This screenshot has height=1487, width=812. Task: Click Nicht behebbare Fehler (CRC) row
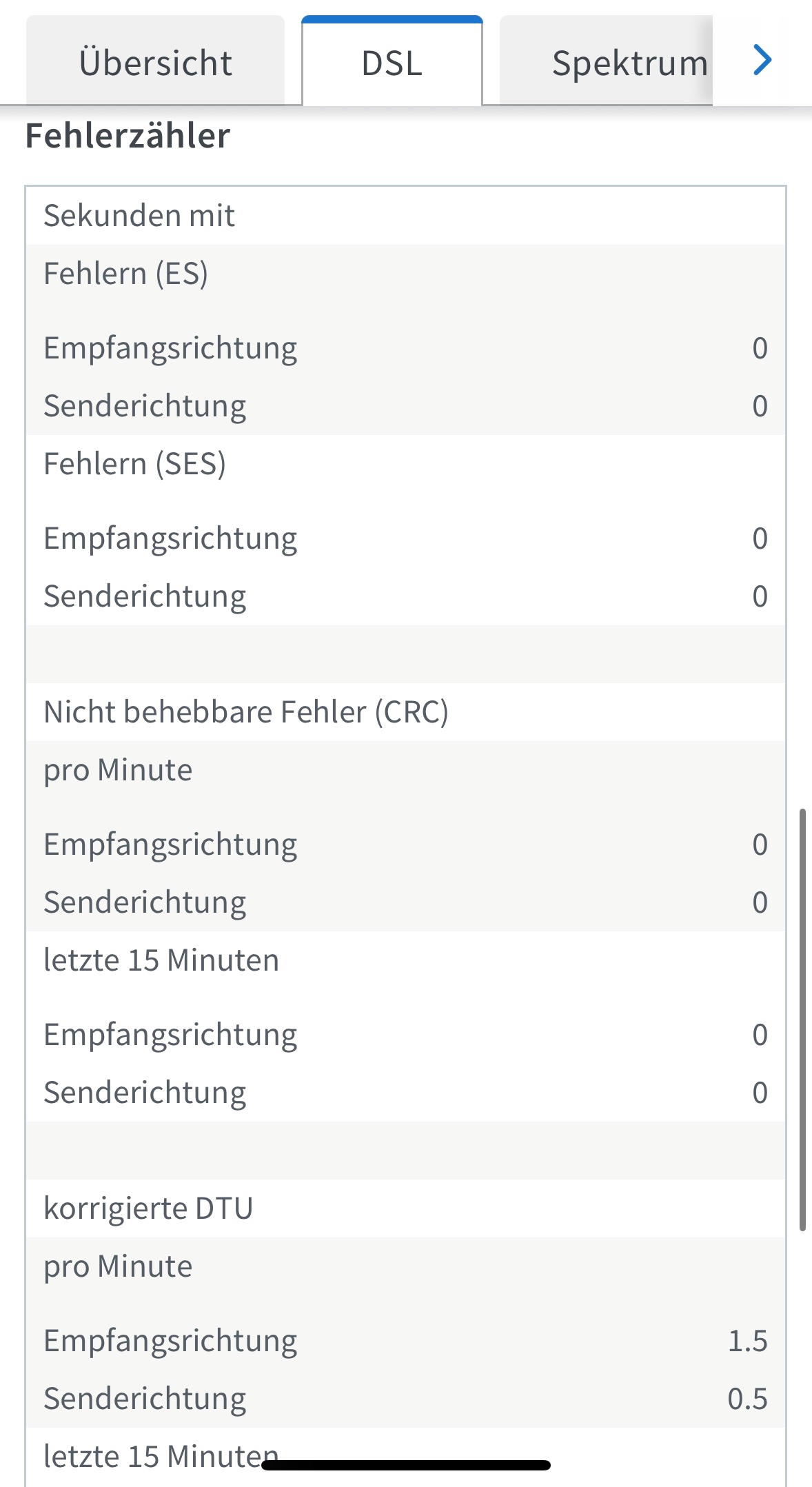click(x=405, y=712)
